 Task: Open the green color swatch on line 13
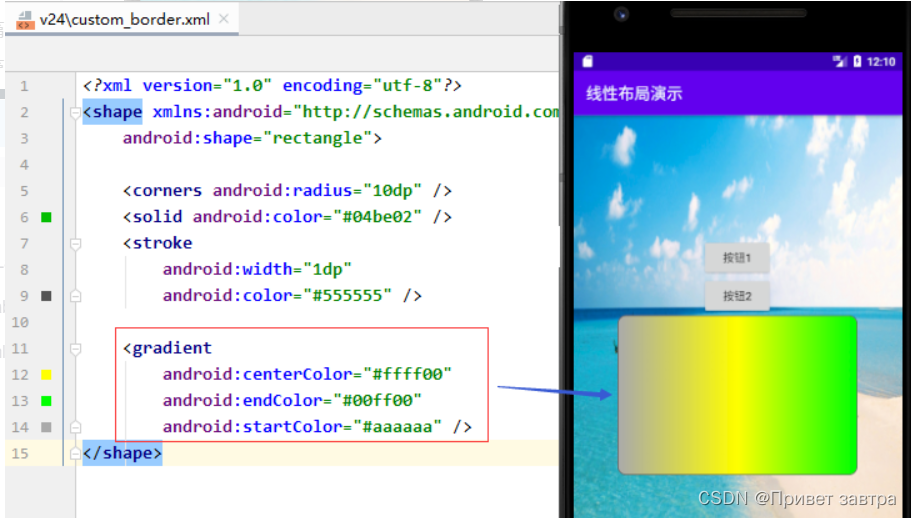(x=46, y=401)
